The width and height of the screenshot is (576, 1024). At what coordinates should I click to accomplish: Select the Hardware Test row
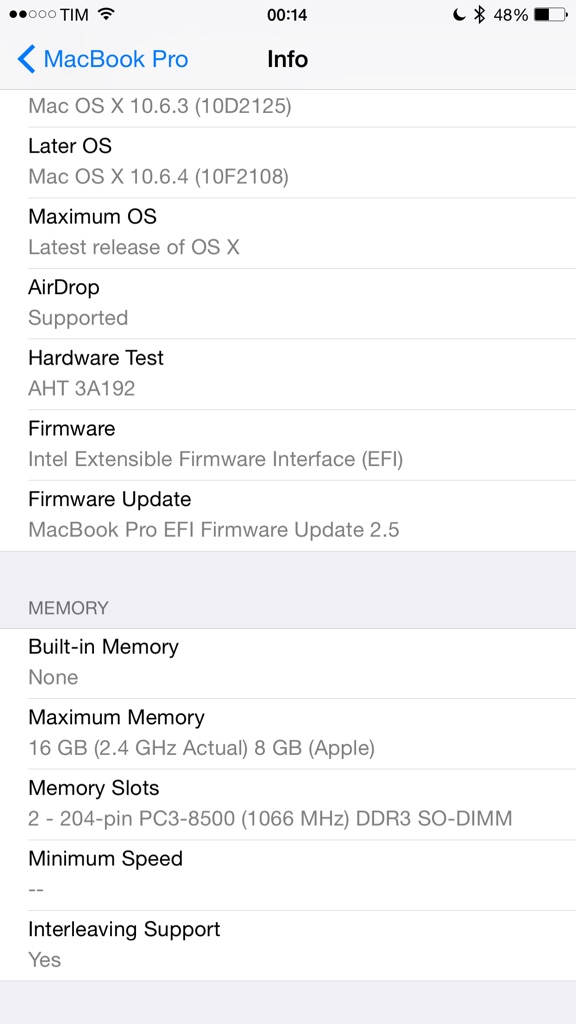(288, 374)
